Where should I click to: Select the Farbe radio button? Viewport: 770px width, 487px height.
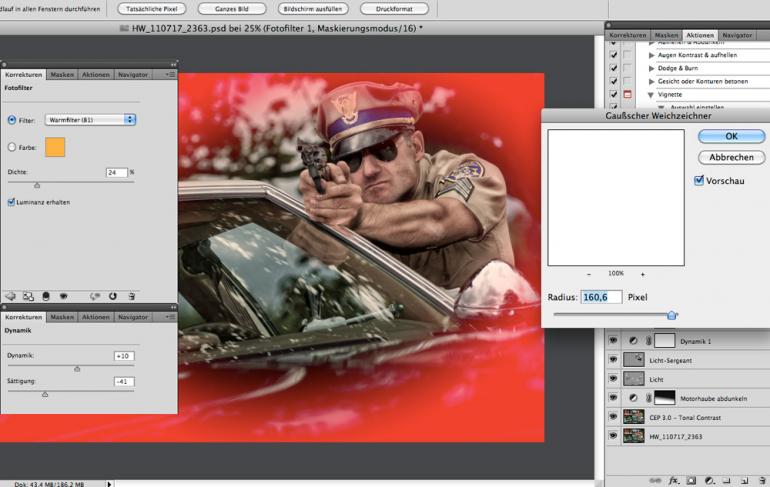point(11,147)
